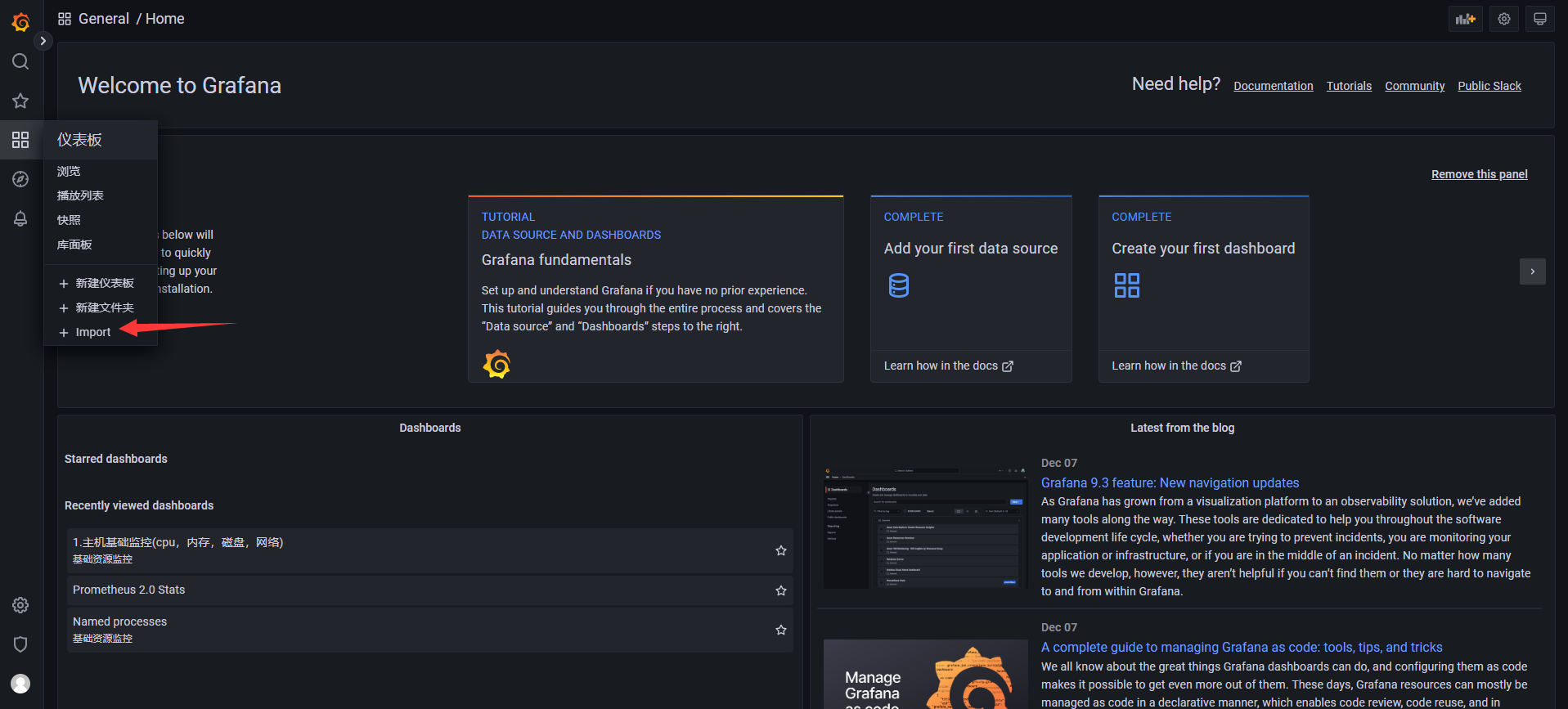Open dashboard settings gear in top bar
This screenshot has width=1568, height=709.
click(x=1504, y=19)
